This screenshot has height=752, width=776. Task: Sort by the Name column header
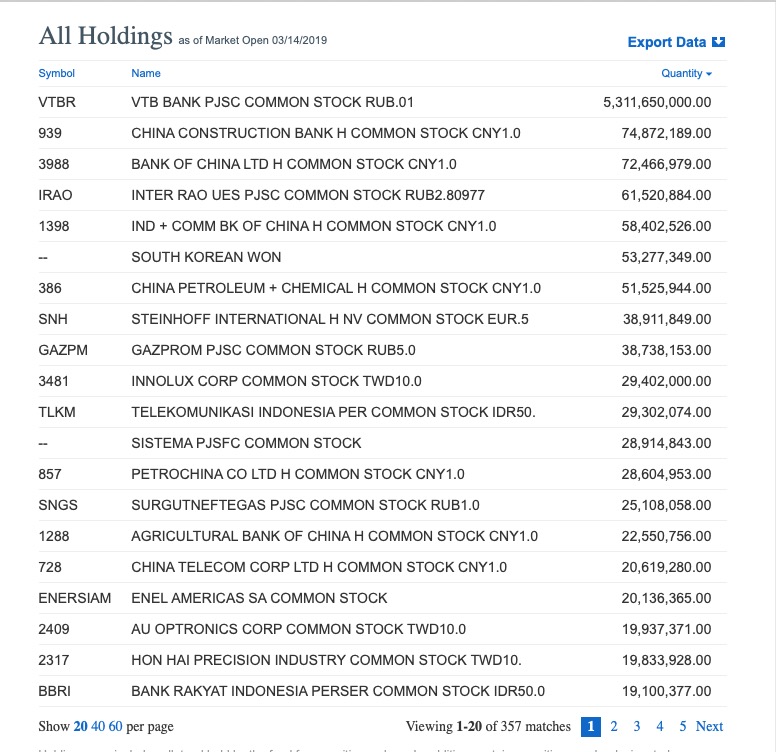tap(146, 73)
